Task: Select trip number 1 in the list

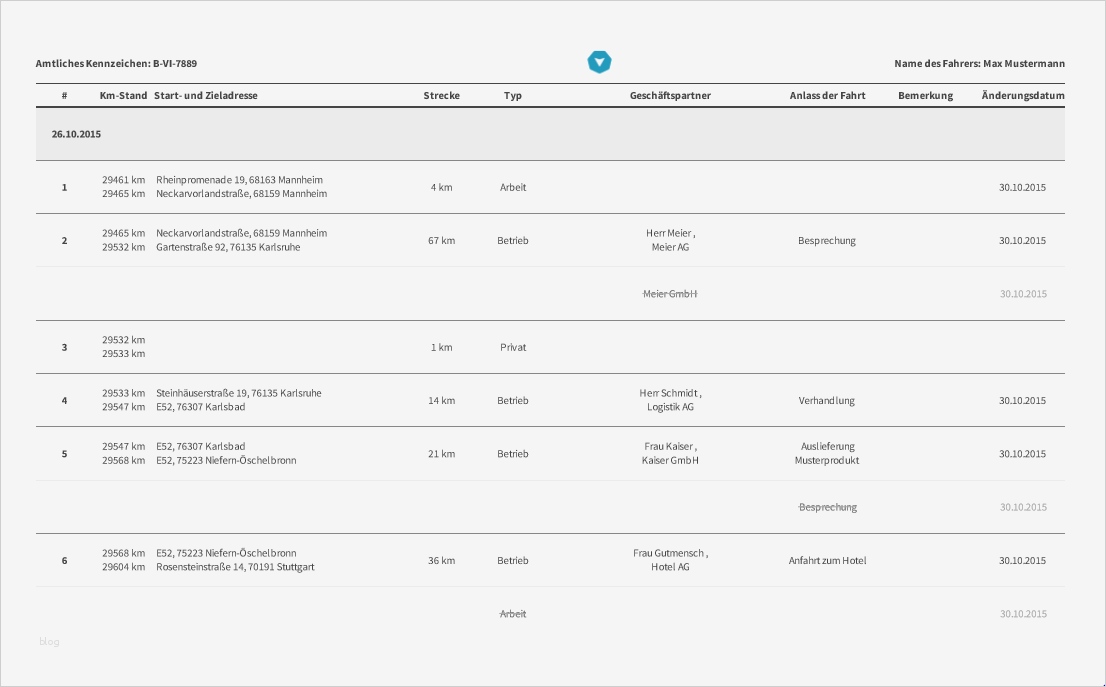Action: pyautogui.click(x=65, y=187)
